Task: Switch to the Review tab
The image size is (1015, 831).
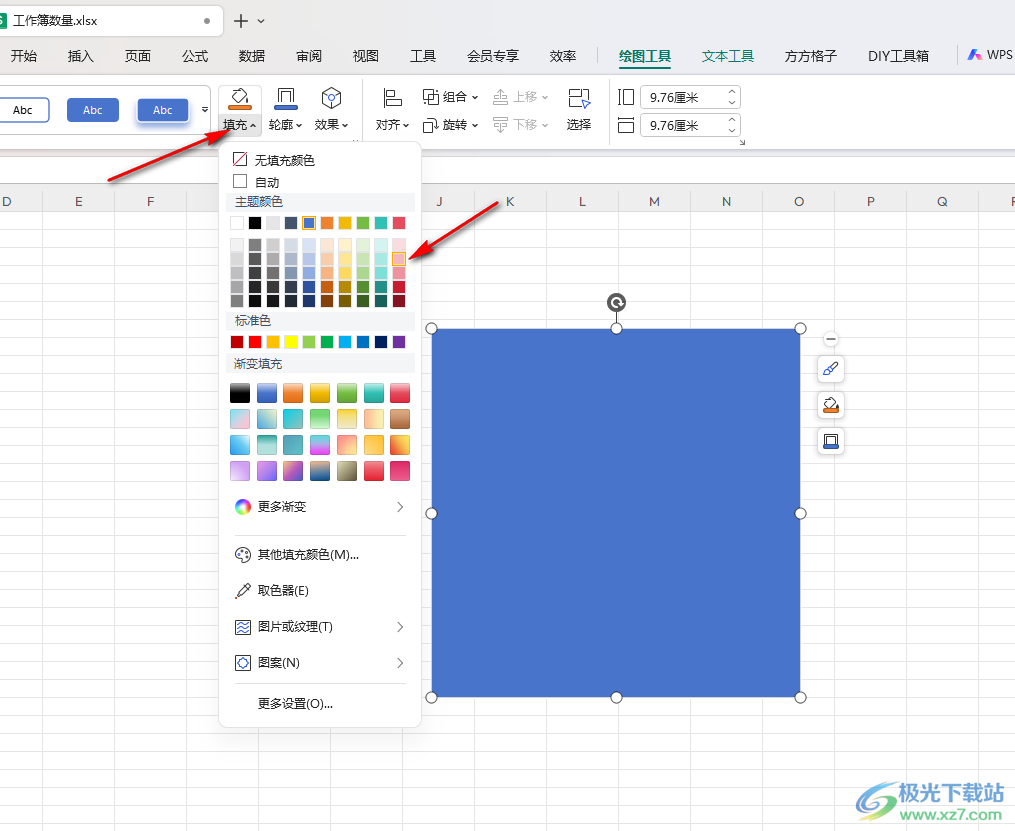Action: click(309, 56)
